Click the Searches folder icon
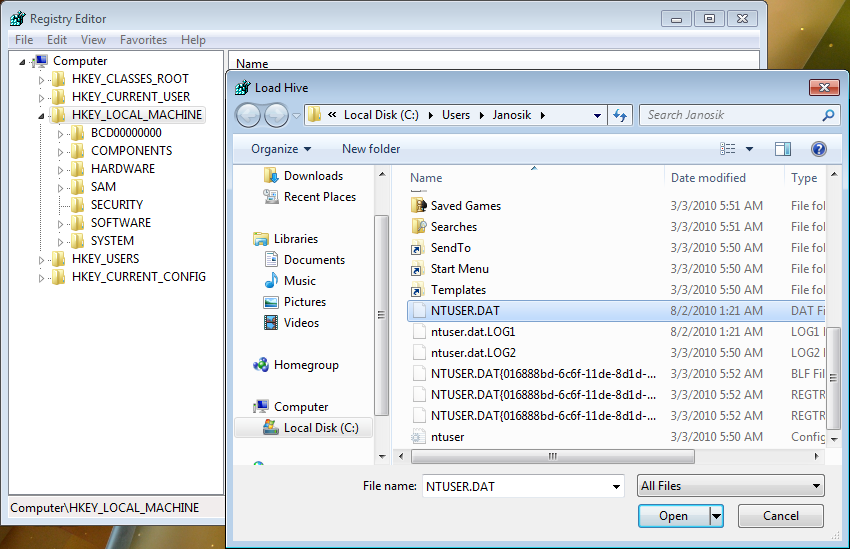This screenshot has height=549, width=850. point(418,227)
